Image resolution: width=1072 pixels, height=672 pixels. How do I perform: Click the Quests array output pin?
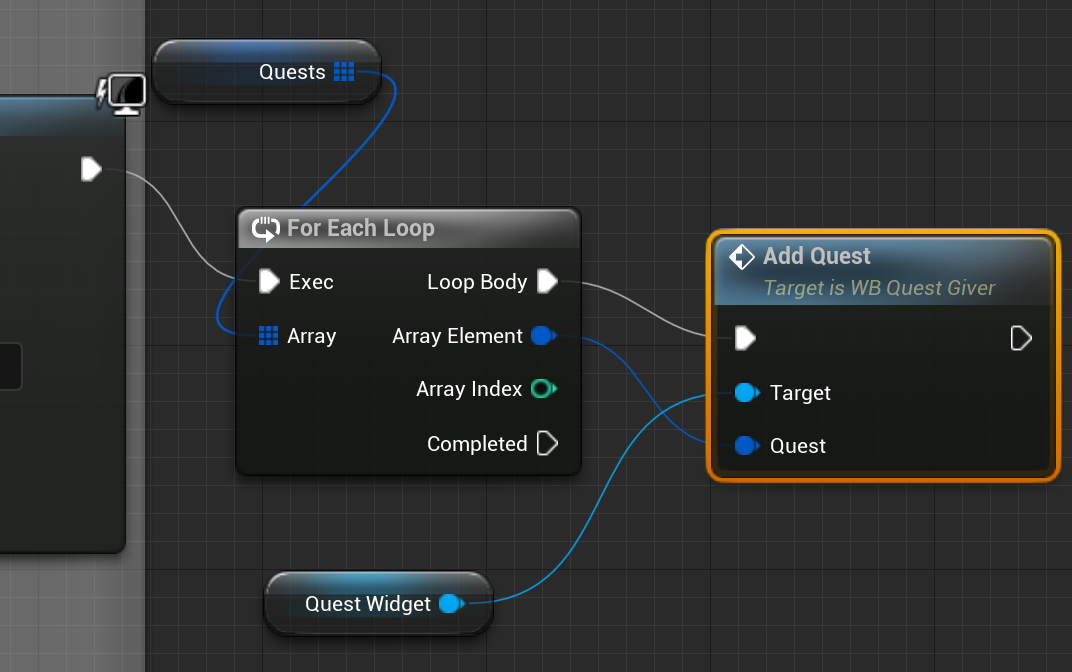(344, 71)
